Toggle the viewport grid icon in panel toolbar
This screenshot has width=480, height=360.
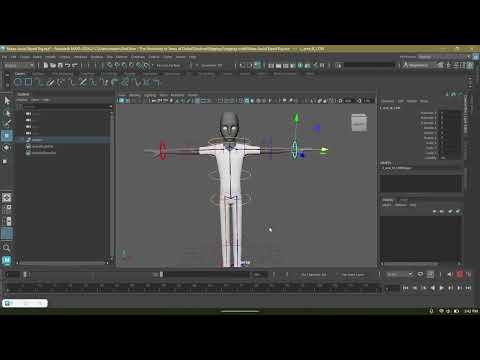[198, 100]
